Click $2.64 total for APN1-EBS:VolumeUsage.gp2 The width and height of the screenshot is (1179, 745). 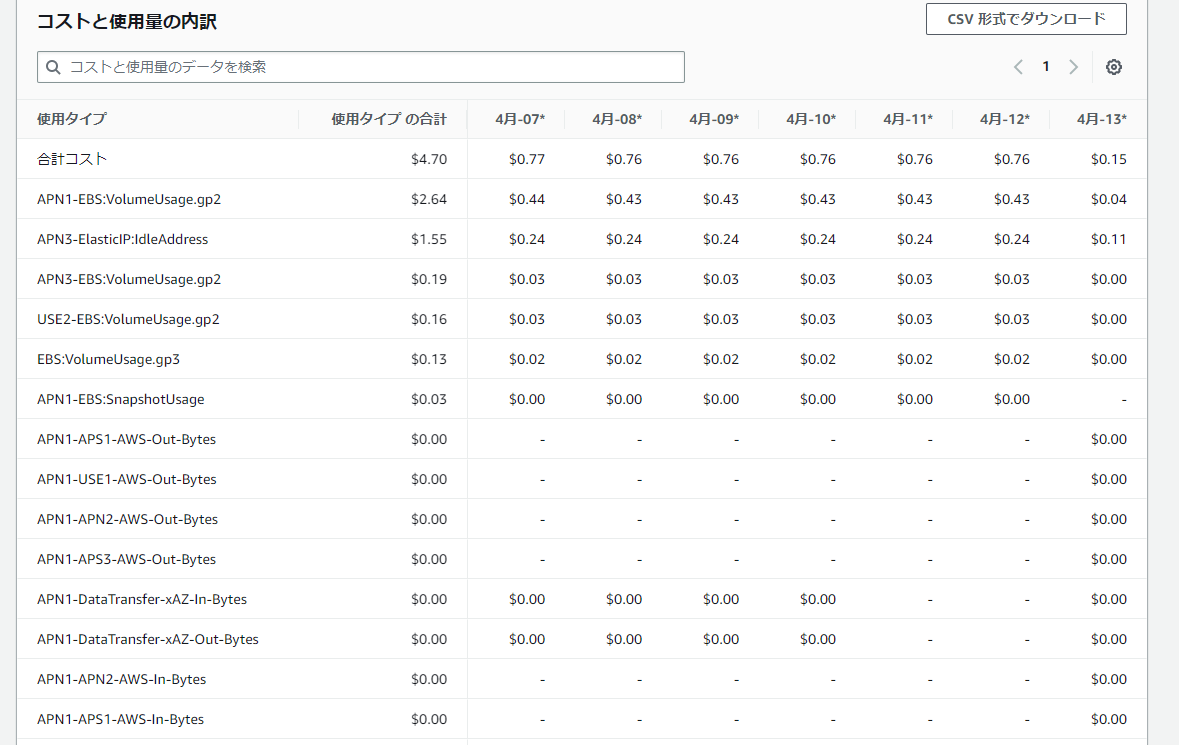[429, 199]
